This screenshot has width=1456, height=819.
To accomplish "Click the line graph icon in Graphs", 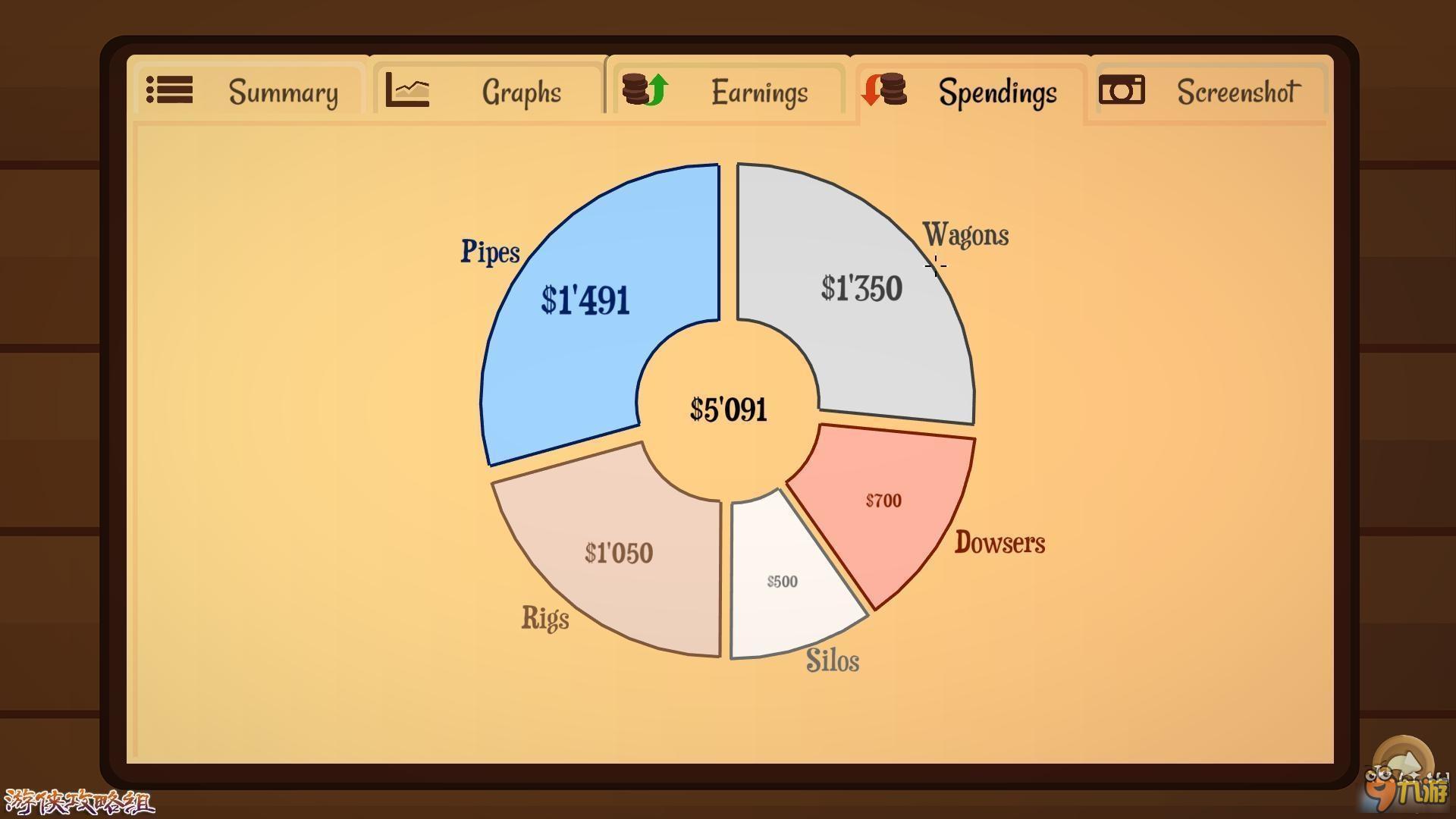I will (405, 91).
